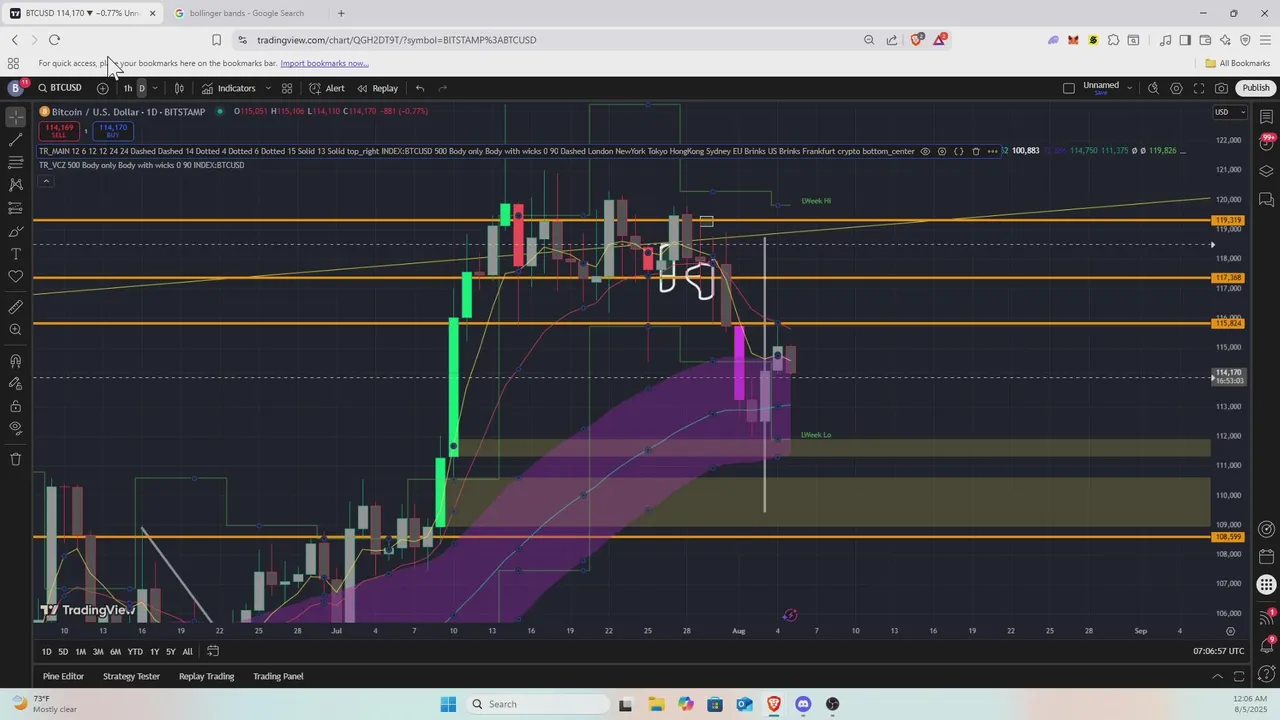
Task: Select the D daily interval
Action: pos(141,88)
